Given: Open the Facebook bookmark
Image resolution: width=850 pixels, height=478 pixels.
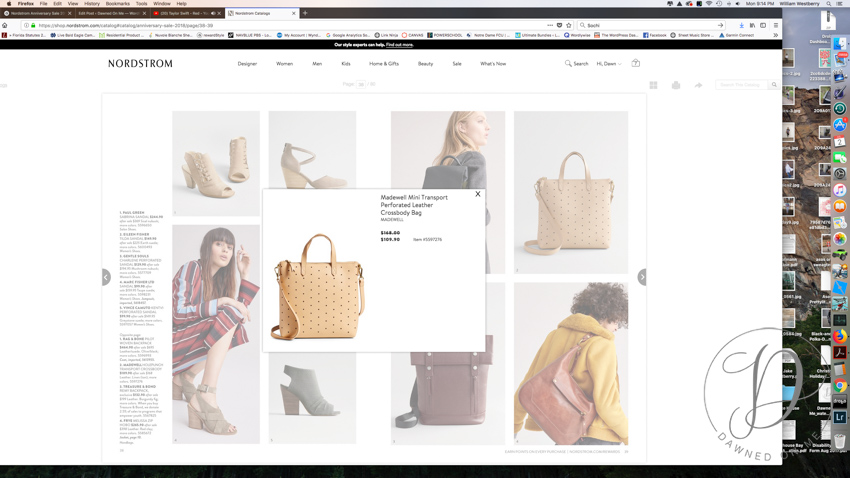Looking at the screenshot, I should pyautogui.click(x=655, y=35).
